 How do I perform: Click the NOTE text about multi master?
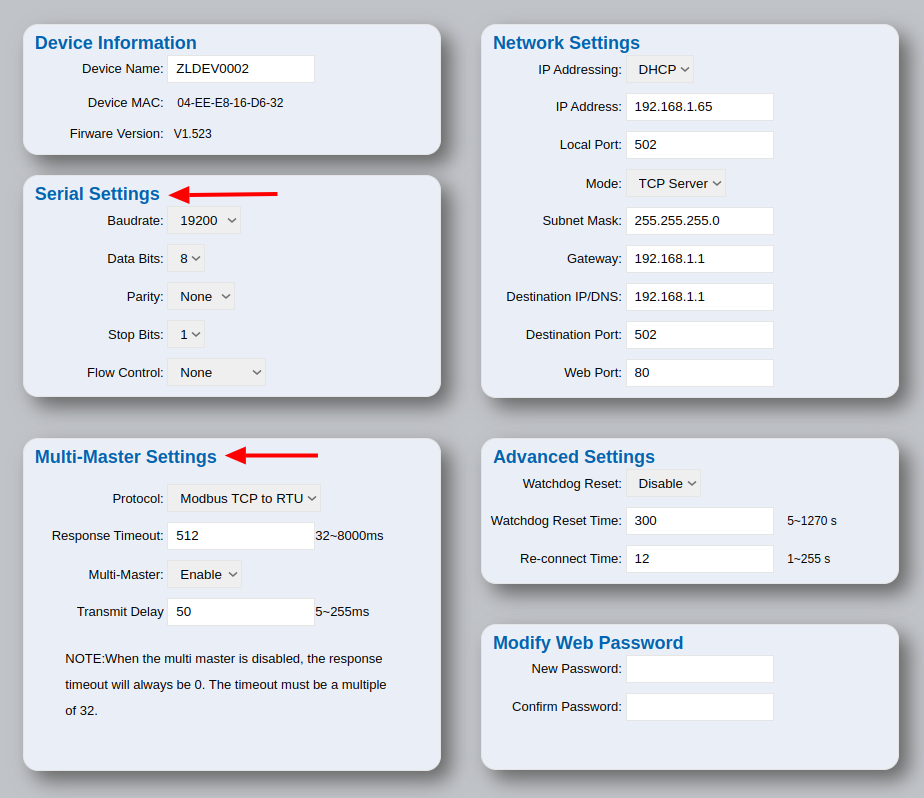(226, 685)
